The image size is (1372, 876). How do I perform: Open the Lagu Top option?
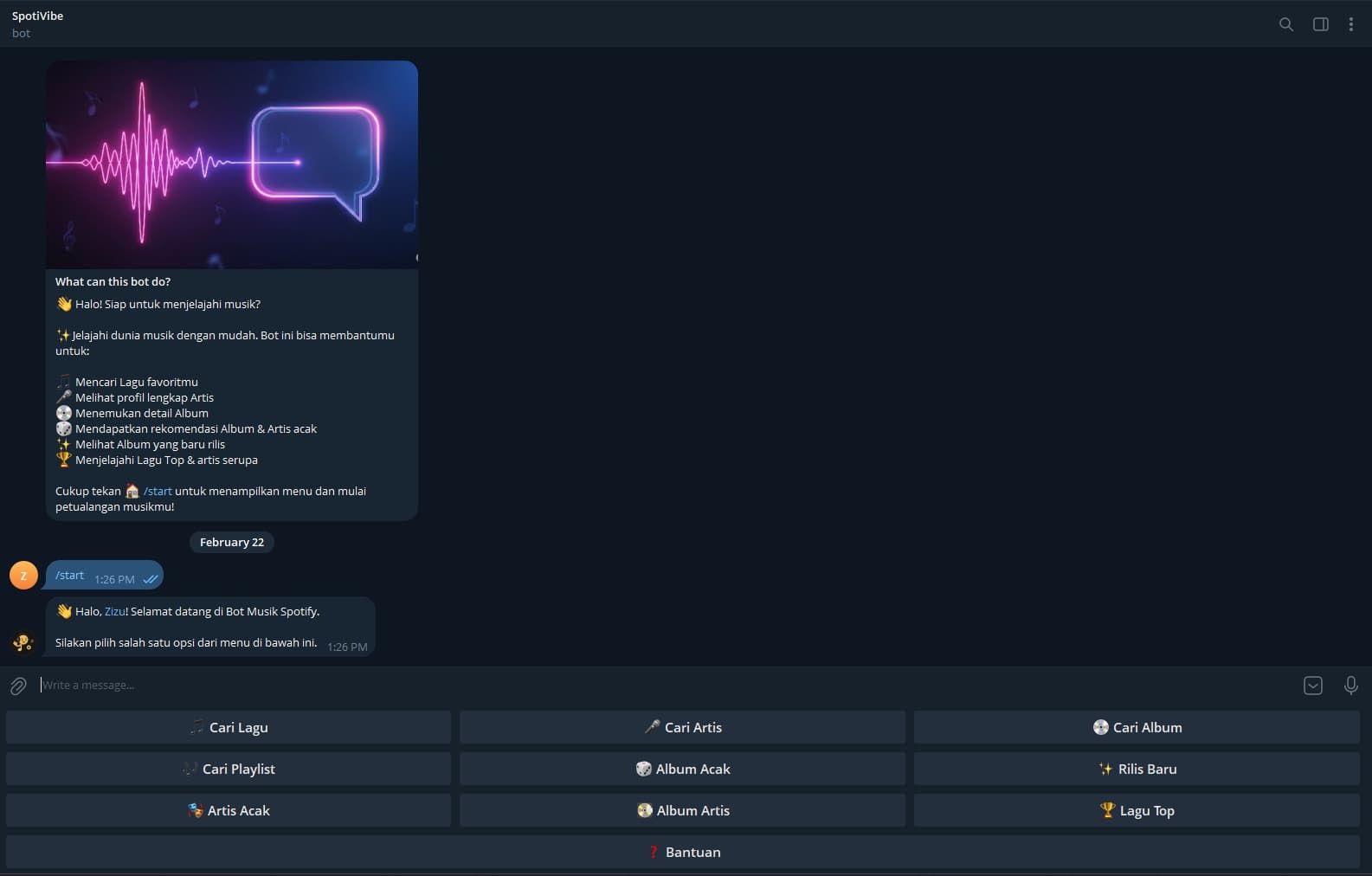tap(1137, 810)
